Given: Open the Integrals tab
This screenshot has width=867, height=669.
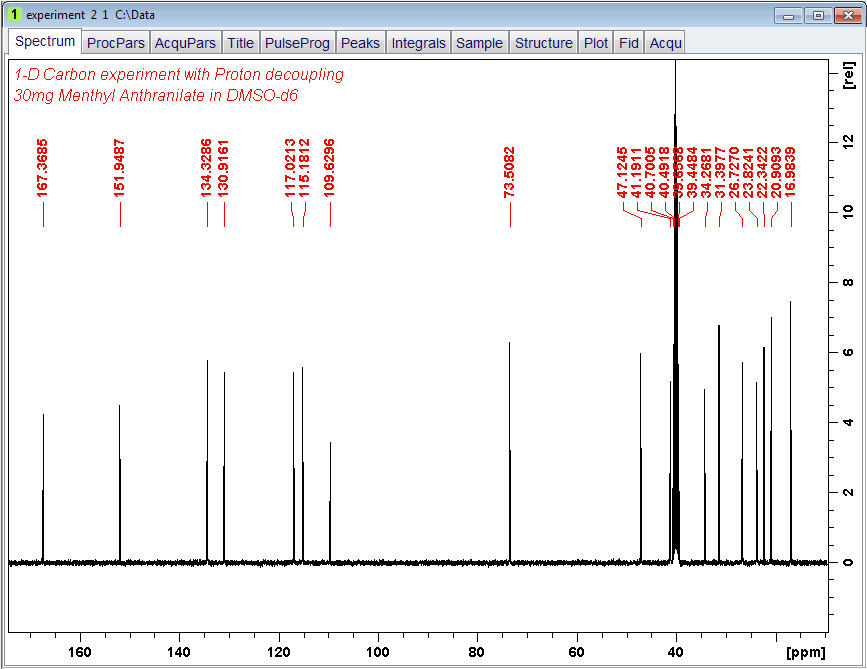Looking at the screenshot, I should tap(419, 43).
